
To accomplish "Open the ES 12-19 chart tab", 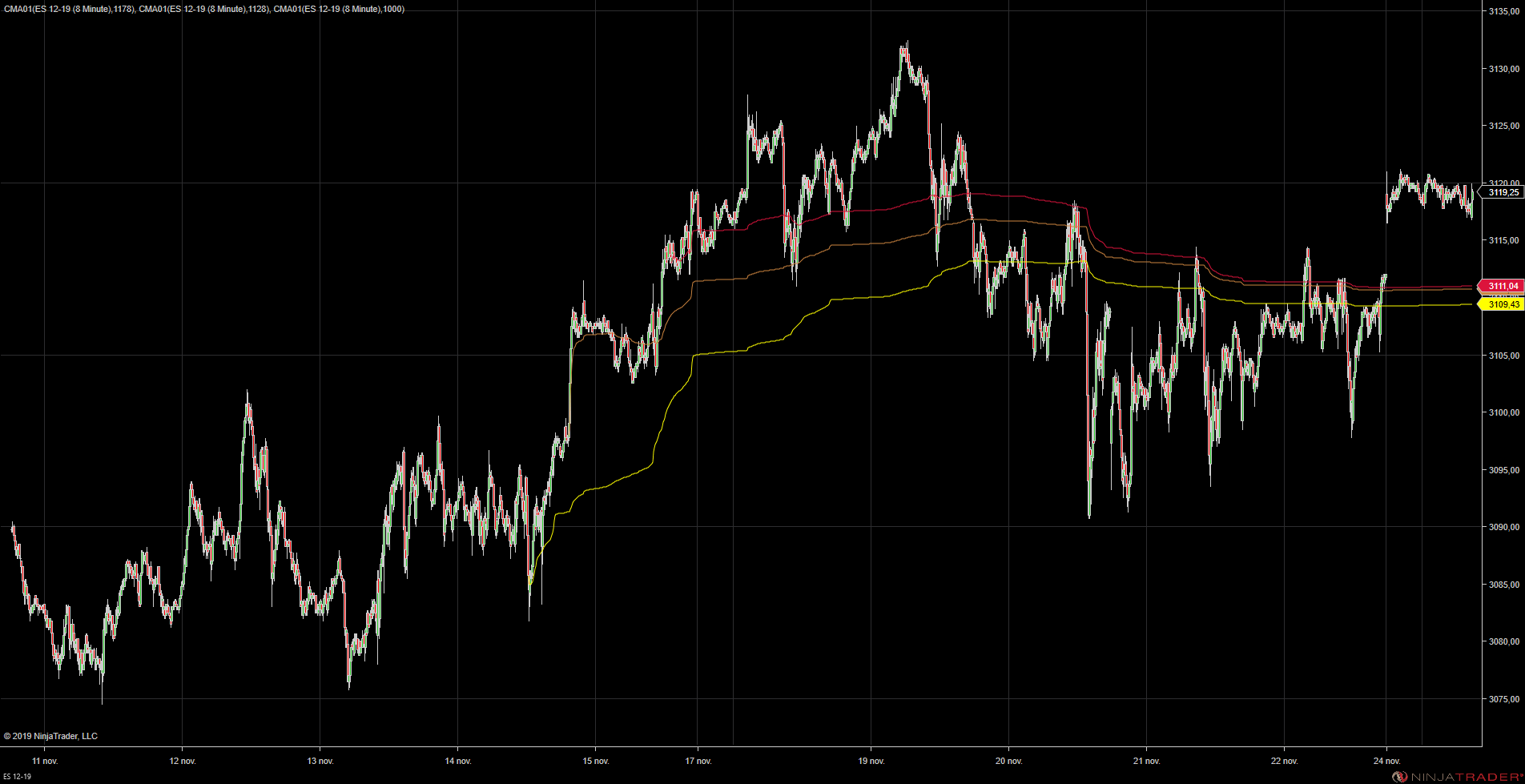I will click(17, 777).
